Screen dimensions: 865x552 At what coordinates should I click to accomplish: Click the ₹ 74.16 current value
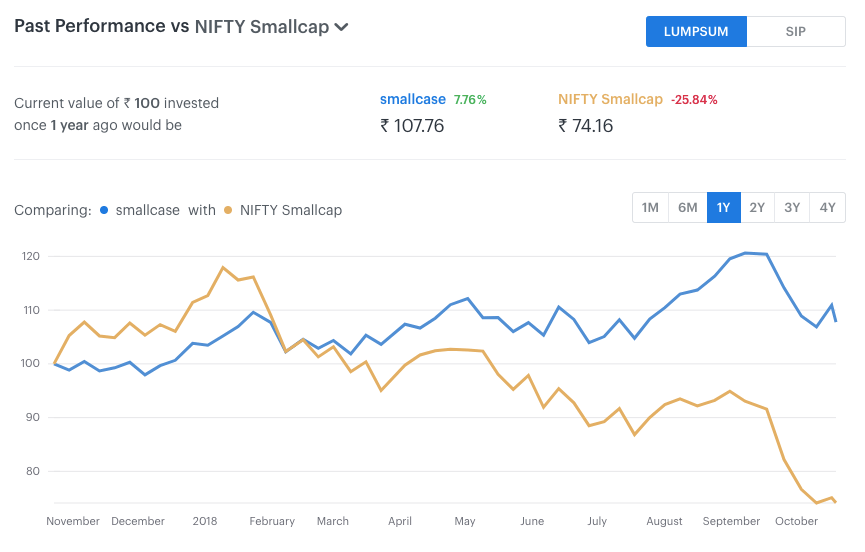(585, 126)
